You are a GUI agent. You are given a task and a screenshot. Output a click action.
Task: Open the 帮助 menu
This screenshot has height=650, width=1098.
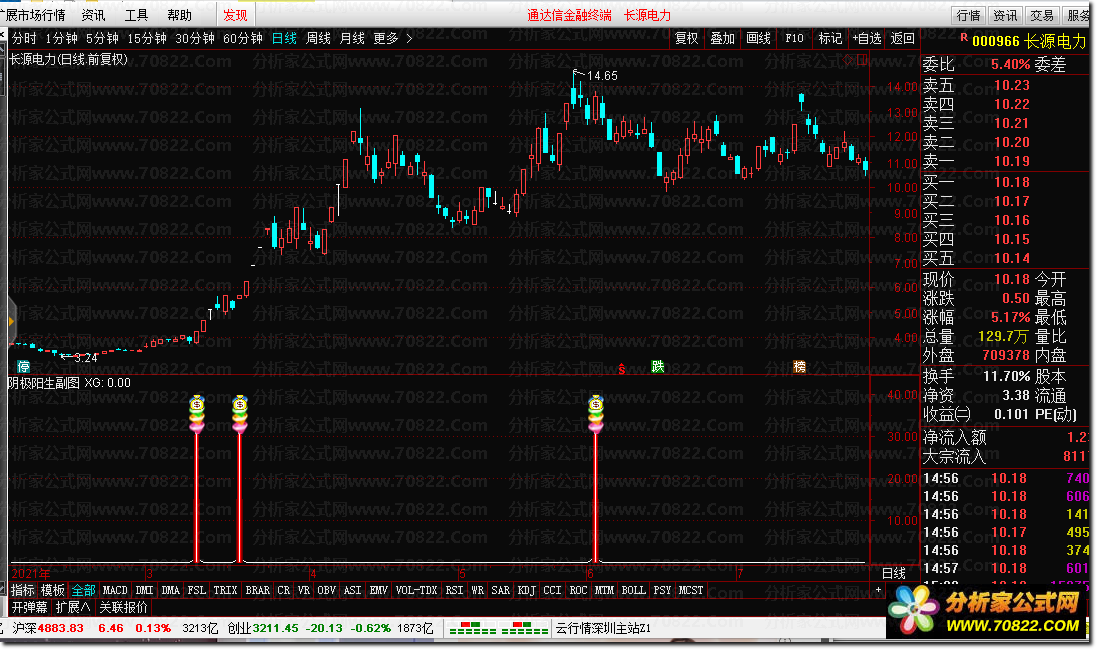[179, 15]
